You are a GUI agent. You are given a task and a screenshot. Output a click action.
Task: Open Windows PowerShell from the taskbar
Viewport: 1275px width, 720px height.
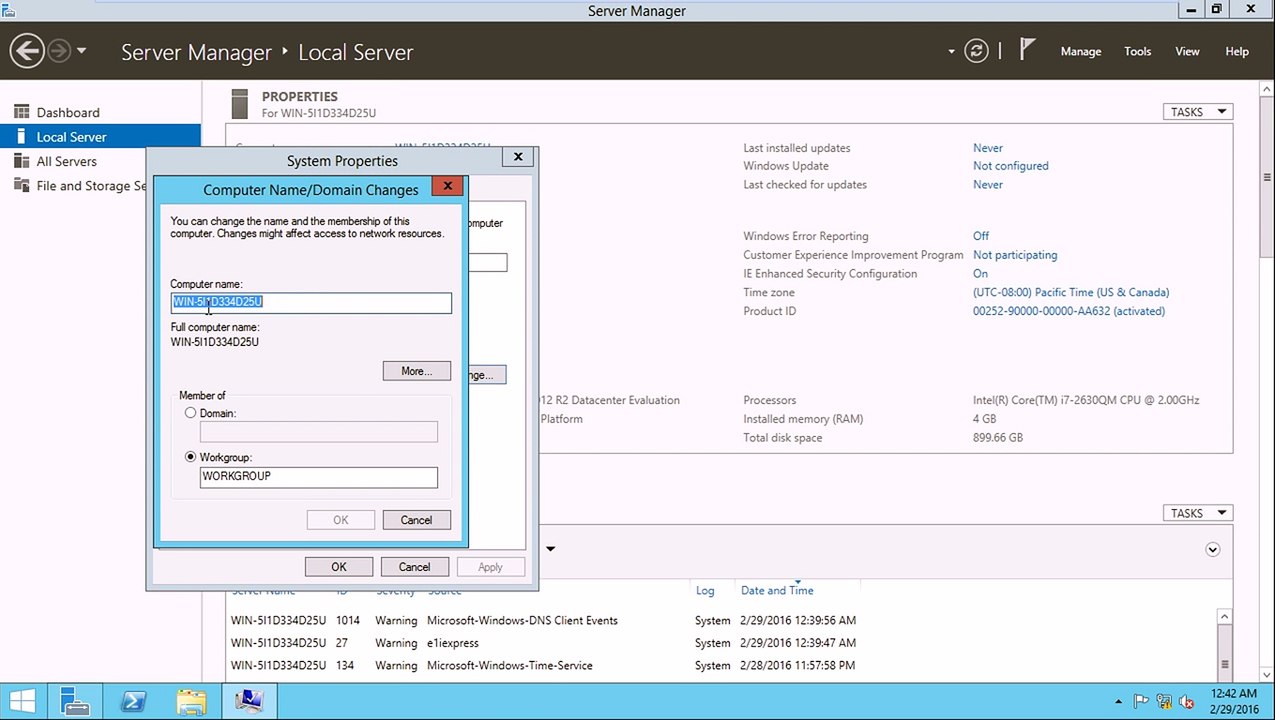[133, 701]
